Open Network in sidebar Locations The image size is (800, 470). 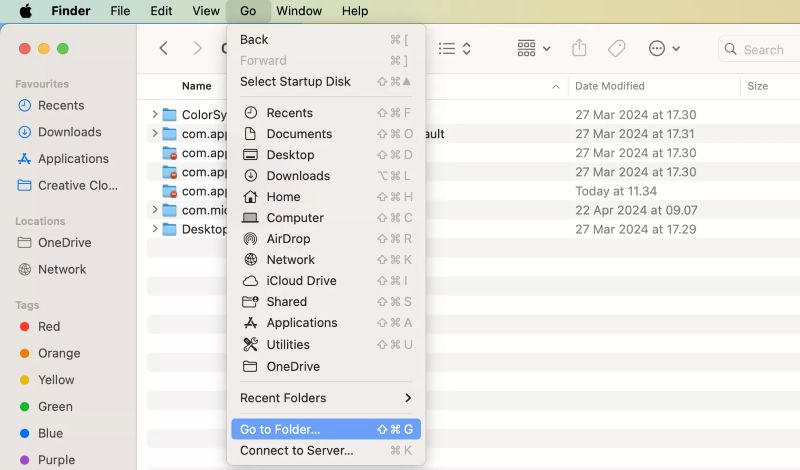[52, 269]
